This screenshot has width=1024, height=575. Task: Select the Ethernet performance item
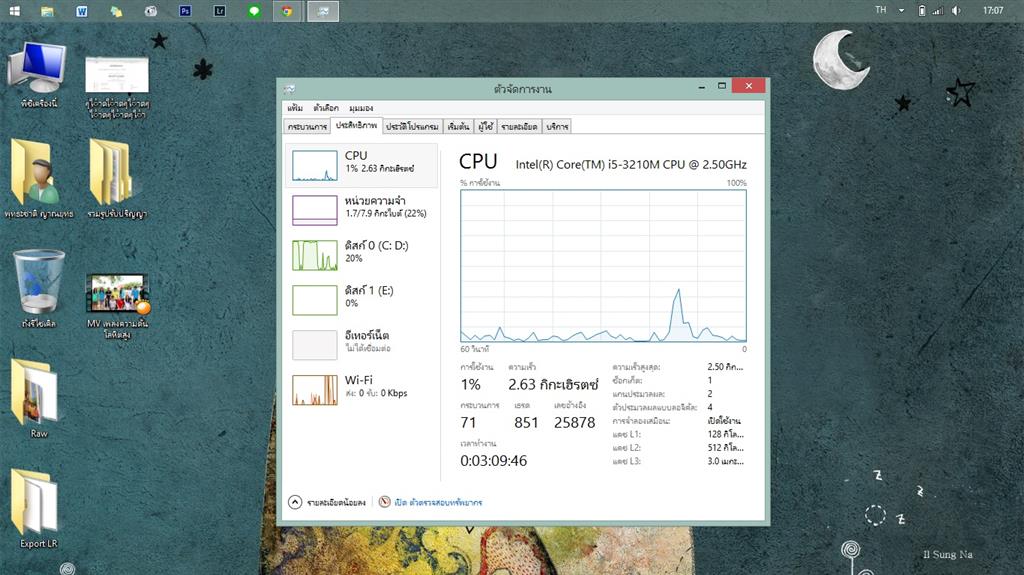(362, 344)
